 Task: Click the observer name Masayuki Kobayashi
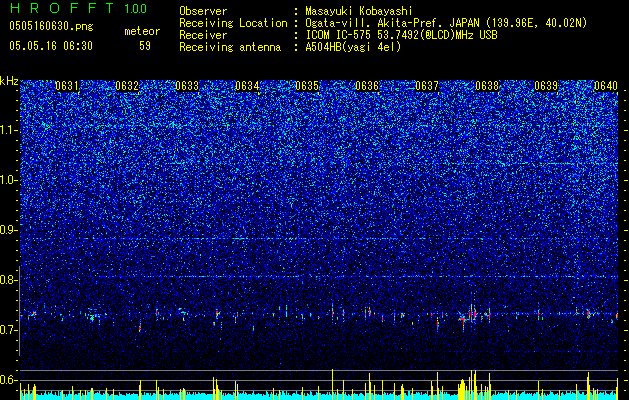[359, 11]
